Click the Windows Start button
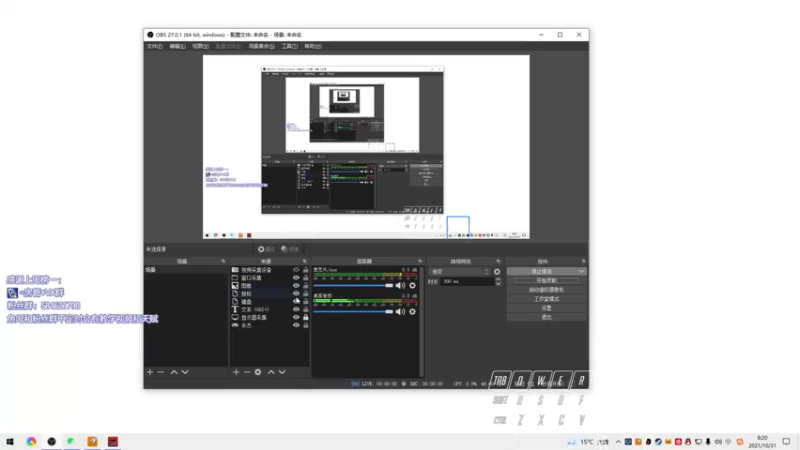The height and width of the screenshot is (450, 800). [x=10, y=441]
